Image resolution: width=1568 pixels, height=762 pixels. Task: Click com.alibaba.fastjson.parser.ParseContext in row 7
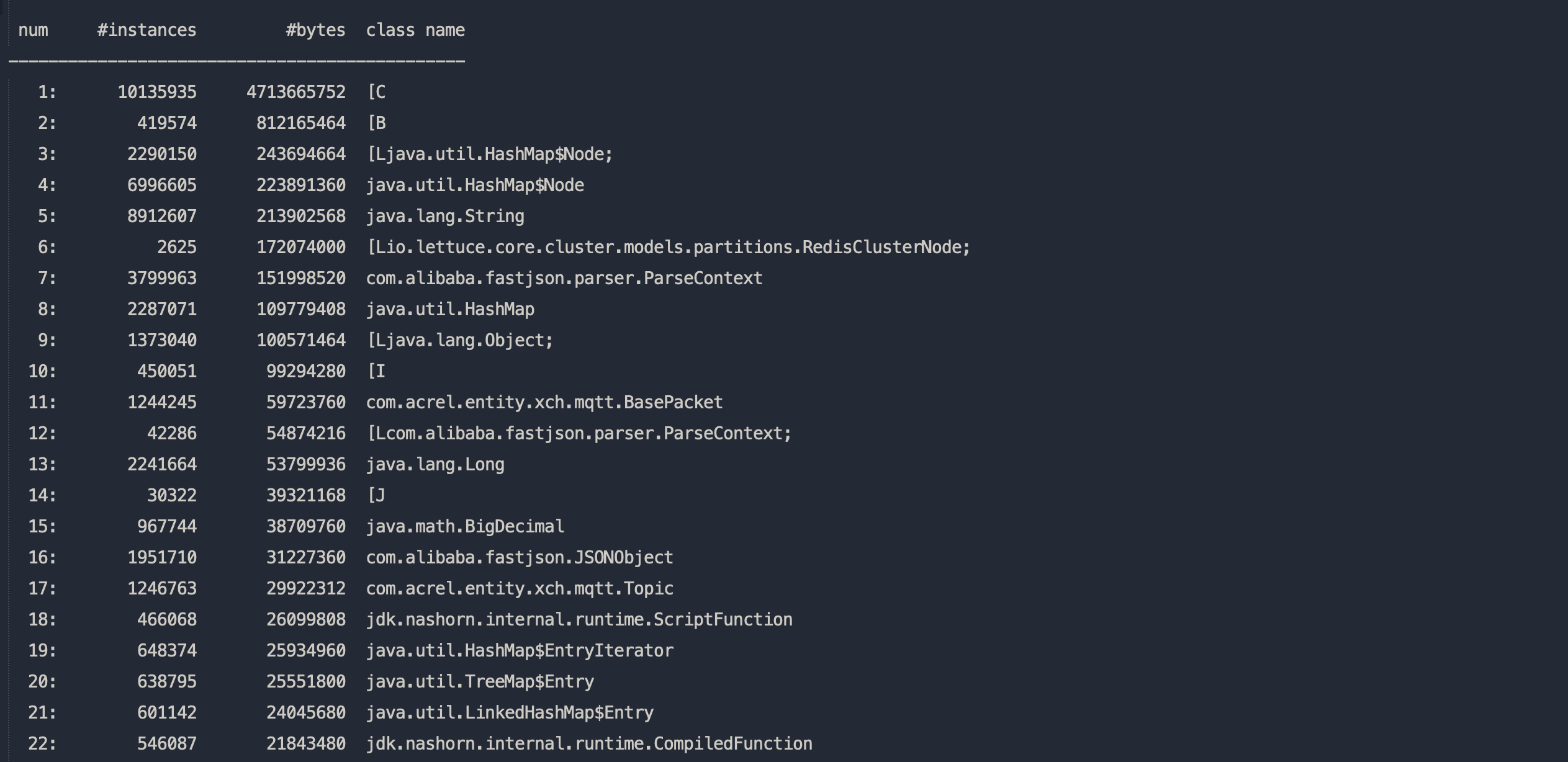pyautogui.click(x=564, y=279)
